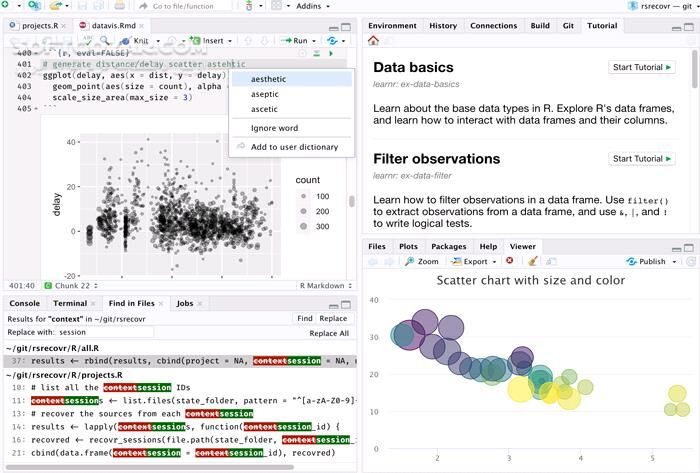Expand the Addins dropdown
Viewport: 700px width, 473px height.
coord(317,6)
